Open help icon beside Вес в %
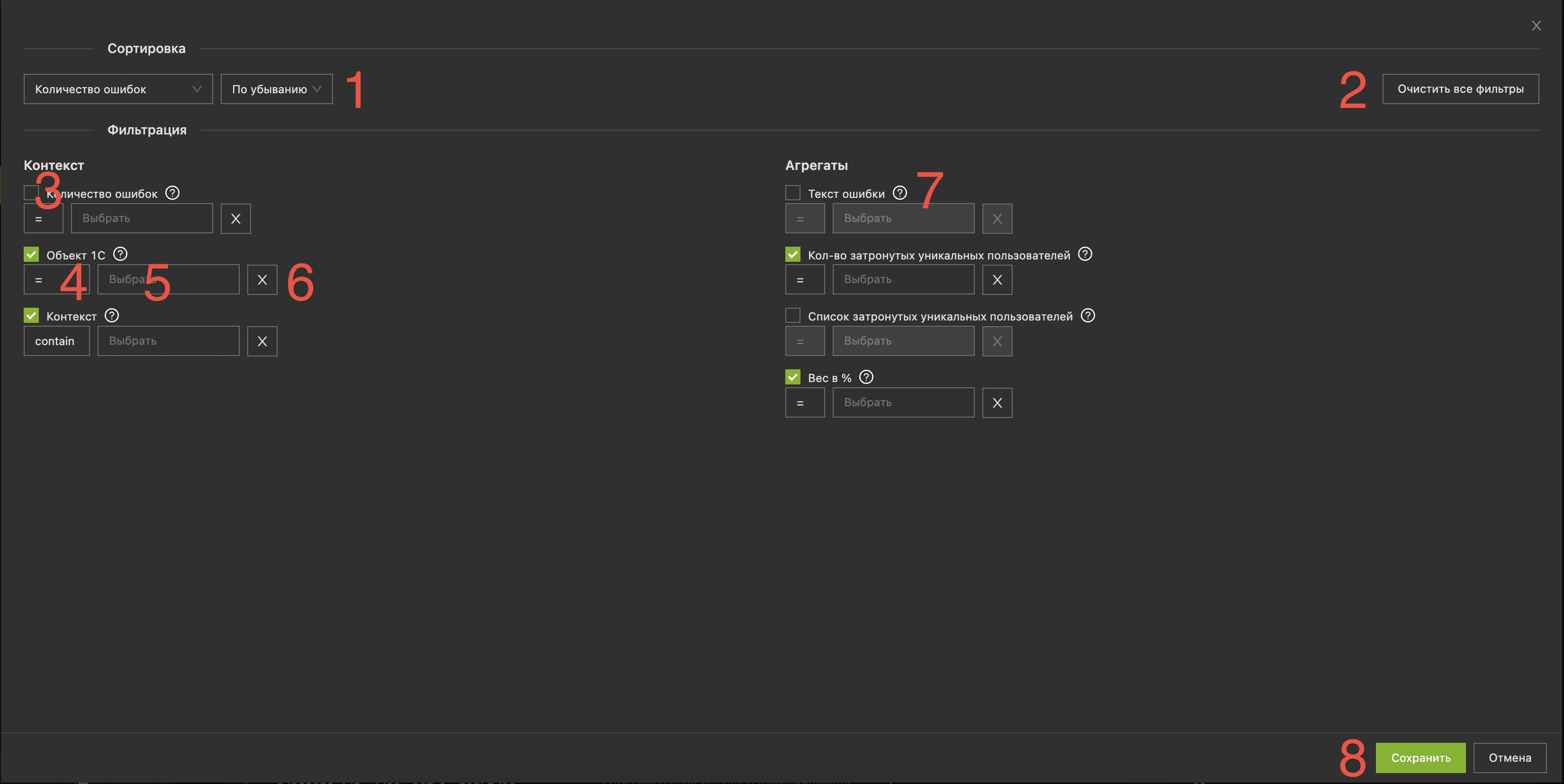 (x=866, y=377)
